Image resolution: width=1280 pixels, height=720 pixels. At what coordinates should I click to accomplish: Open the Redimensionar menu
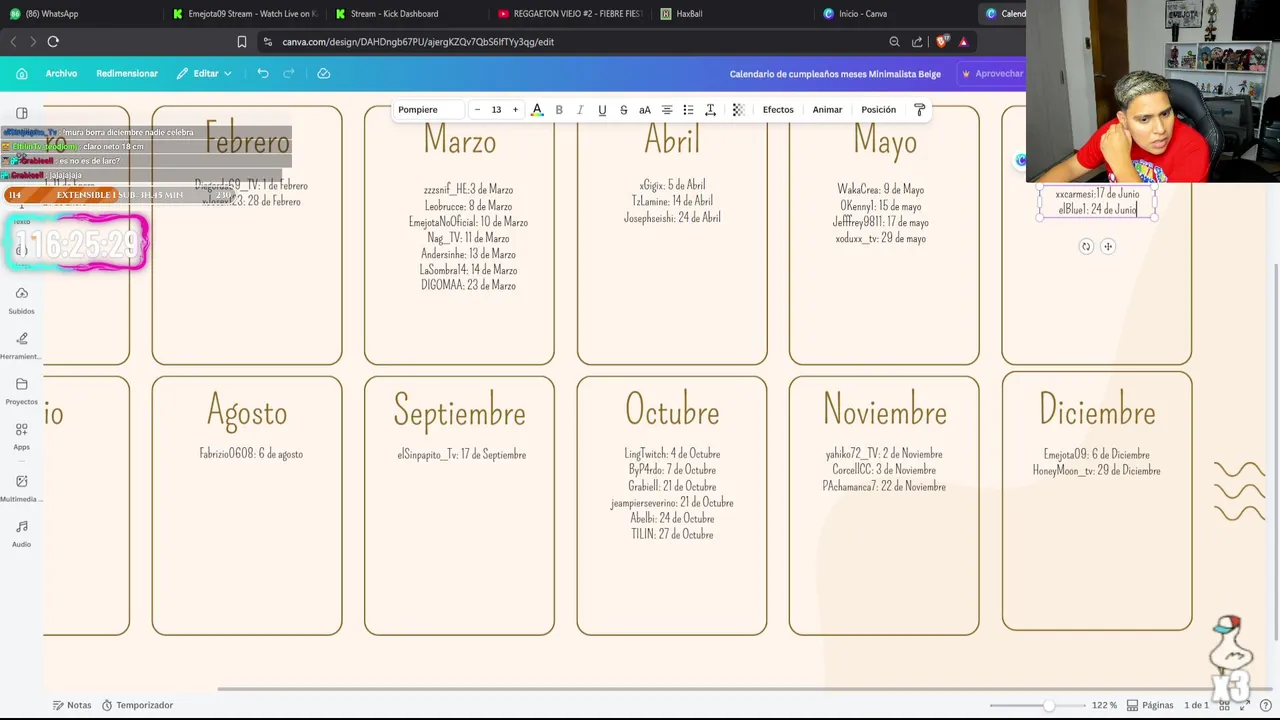(x=127, y=73)
